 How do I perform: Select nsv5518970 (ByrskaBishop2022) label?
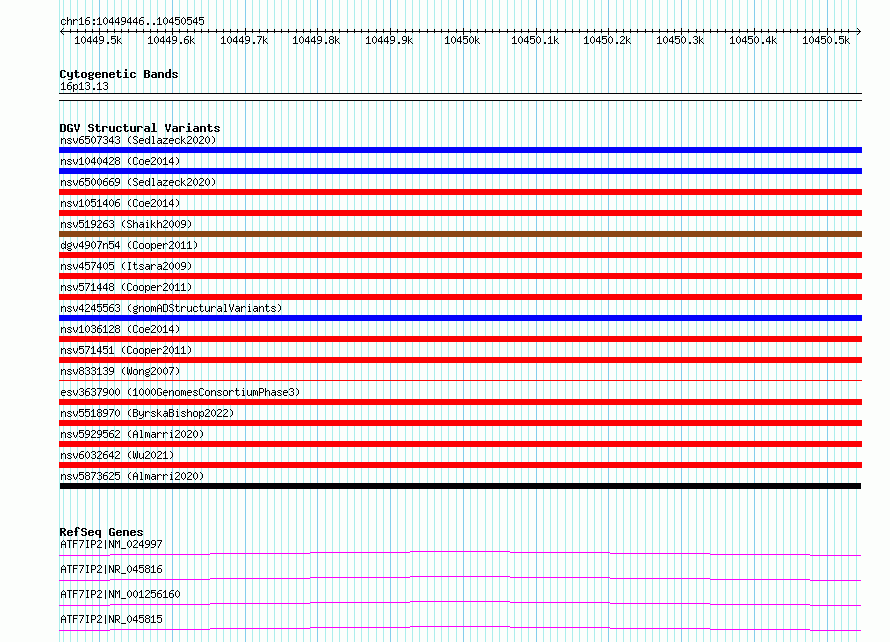(x=147, y=413)
